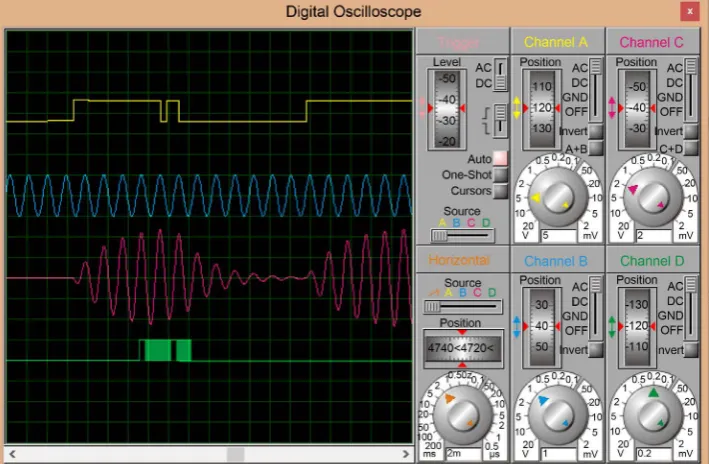Image resolution: width=709 pixels, height=464 pixels.
Task: Click Channel D coupling mode slider
Action: 690,308
